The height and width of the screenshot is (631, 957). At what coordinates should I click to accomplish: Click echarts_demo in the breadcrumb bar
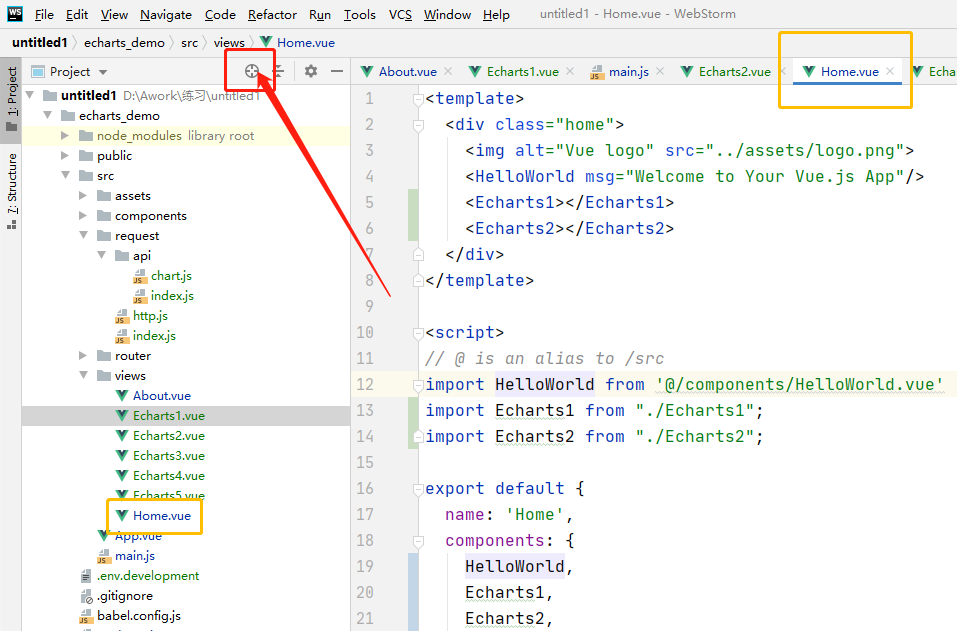tap(125, 43)
